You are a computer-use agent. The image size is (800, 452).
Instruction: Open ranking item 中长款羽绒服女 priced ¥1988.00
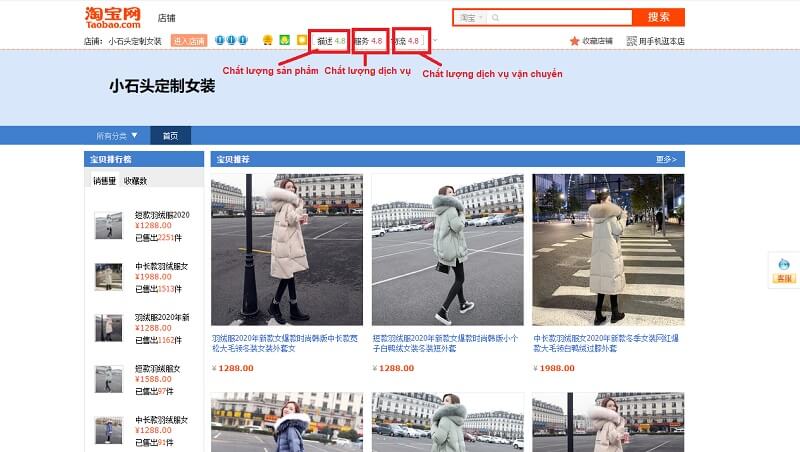(x=162, y=266)
